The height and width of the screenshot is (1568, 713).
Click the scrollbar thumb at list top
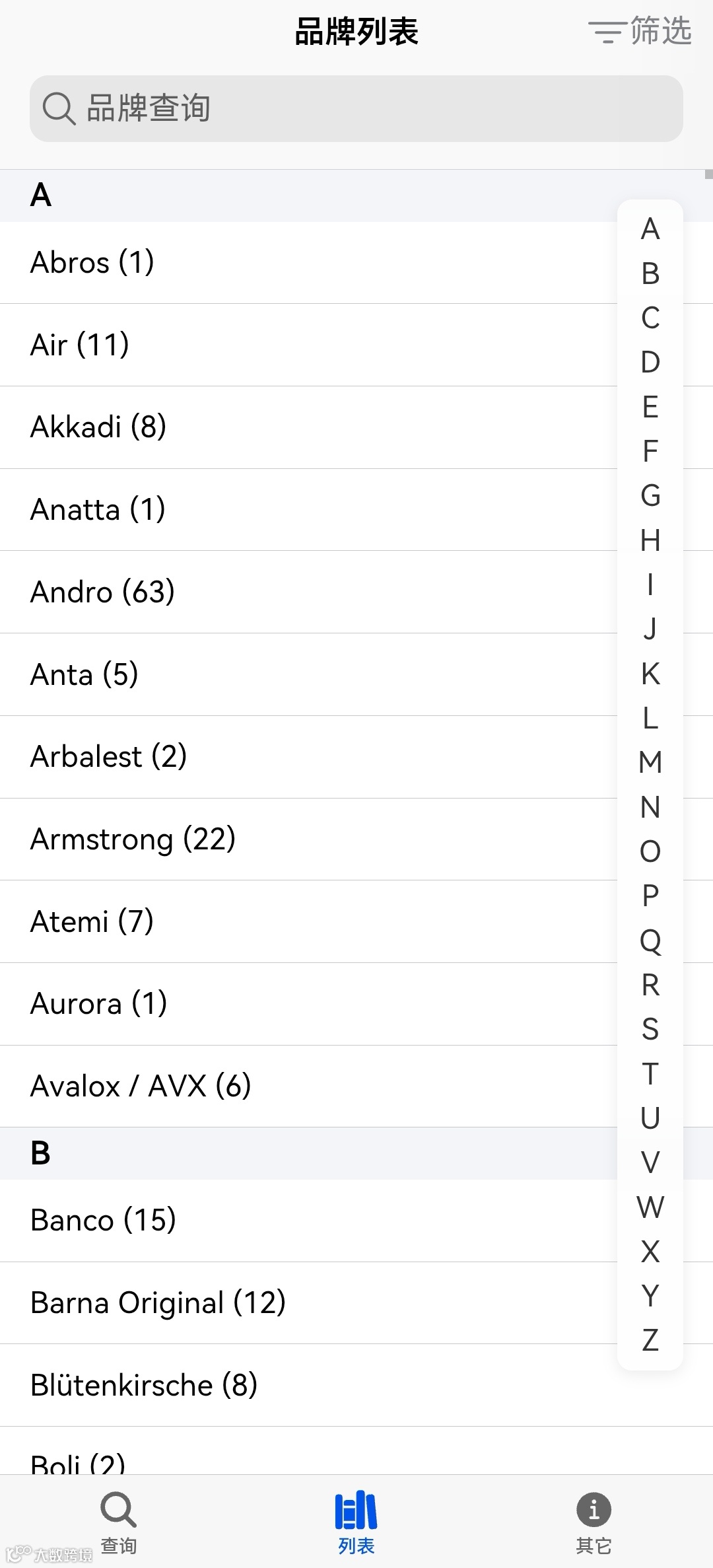(708, 175)
